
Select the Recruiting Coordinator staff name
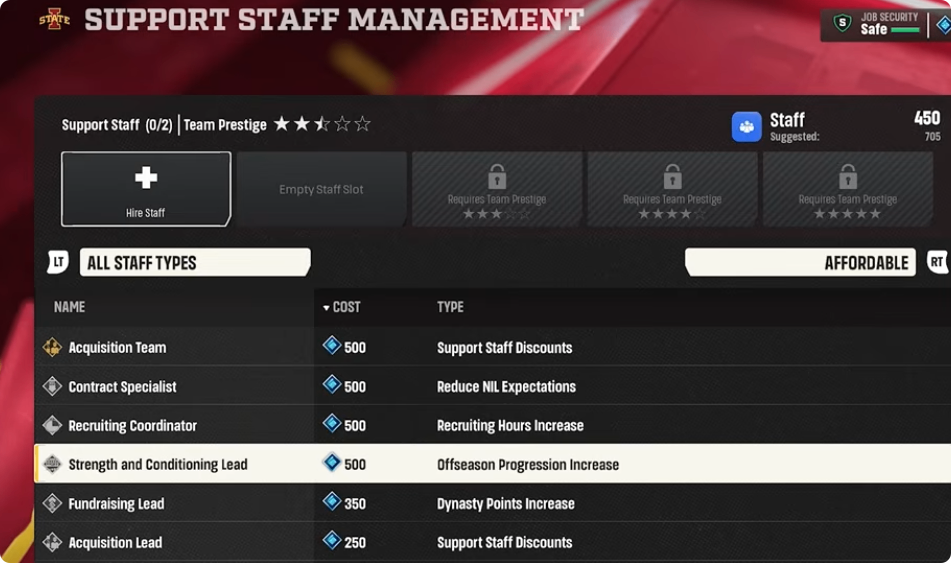132,425
